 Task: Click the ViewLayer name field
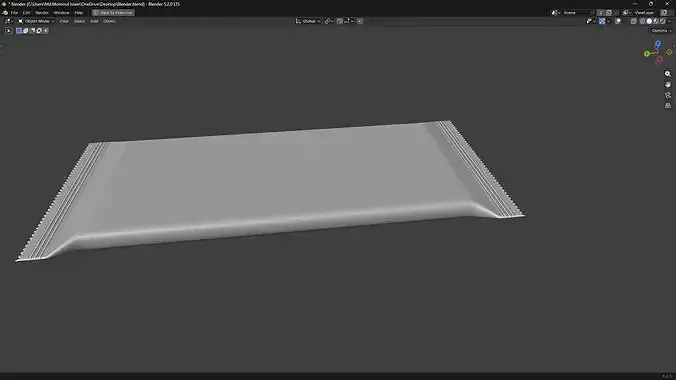click(644, 13)
